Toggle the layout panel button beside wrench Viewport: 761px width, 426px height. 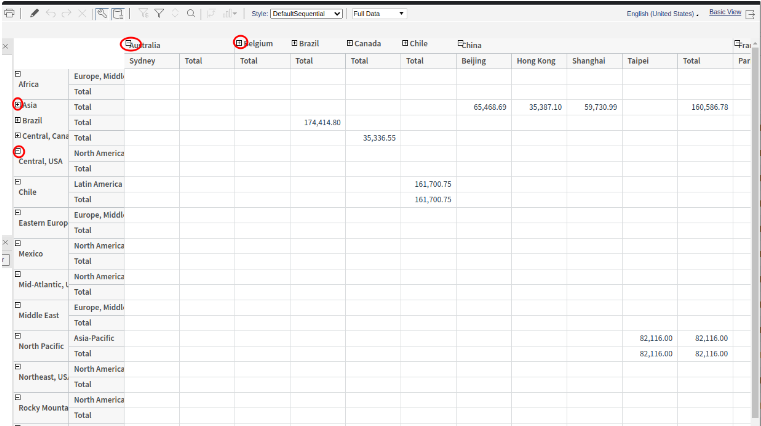click(118, 14)
